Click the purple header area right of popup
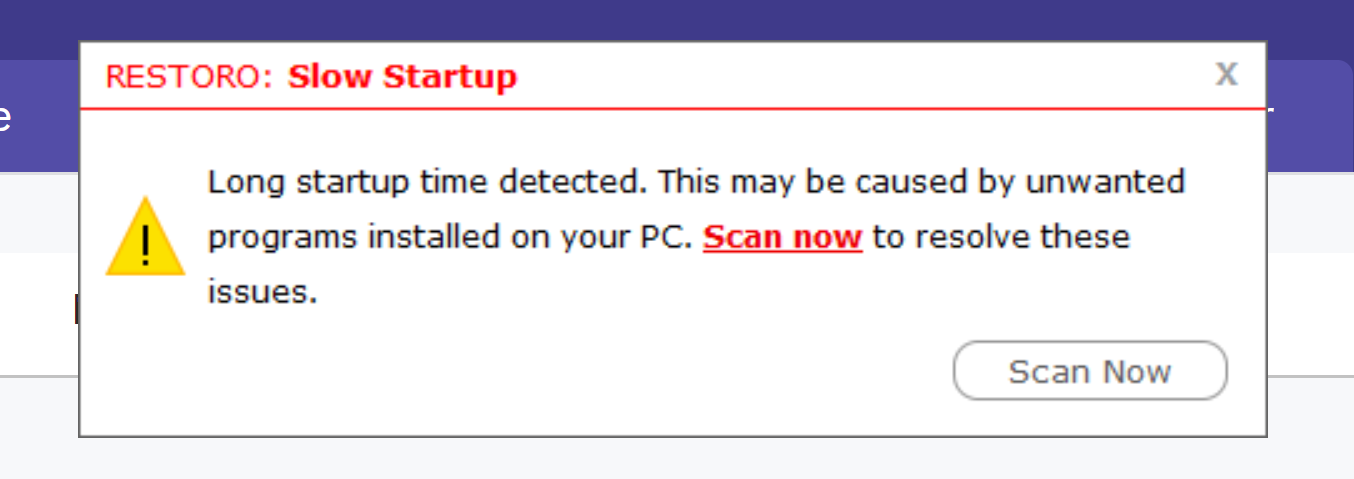Screen dimensions: 1354x479 coord(1310,115)
